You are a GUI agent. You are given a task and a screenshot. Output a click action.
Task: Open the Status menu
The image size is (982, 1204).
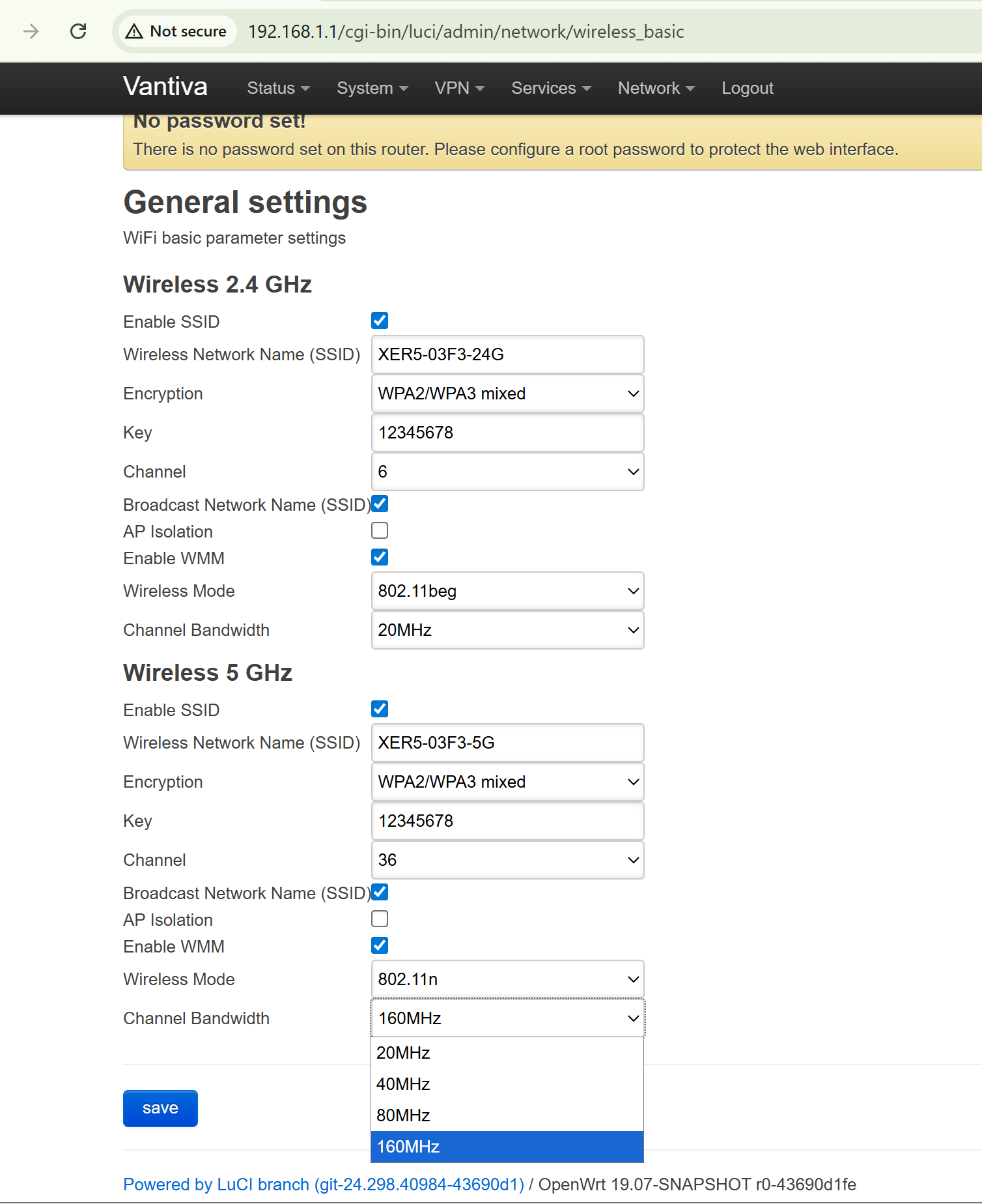278,88
